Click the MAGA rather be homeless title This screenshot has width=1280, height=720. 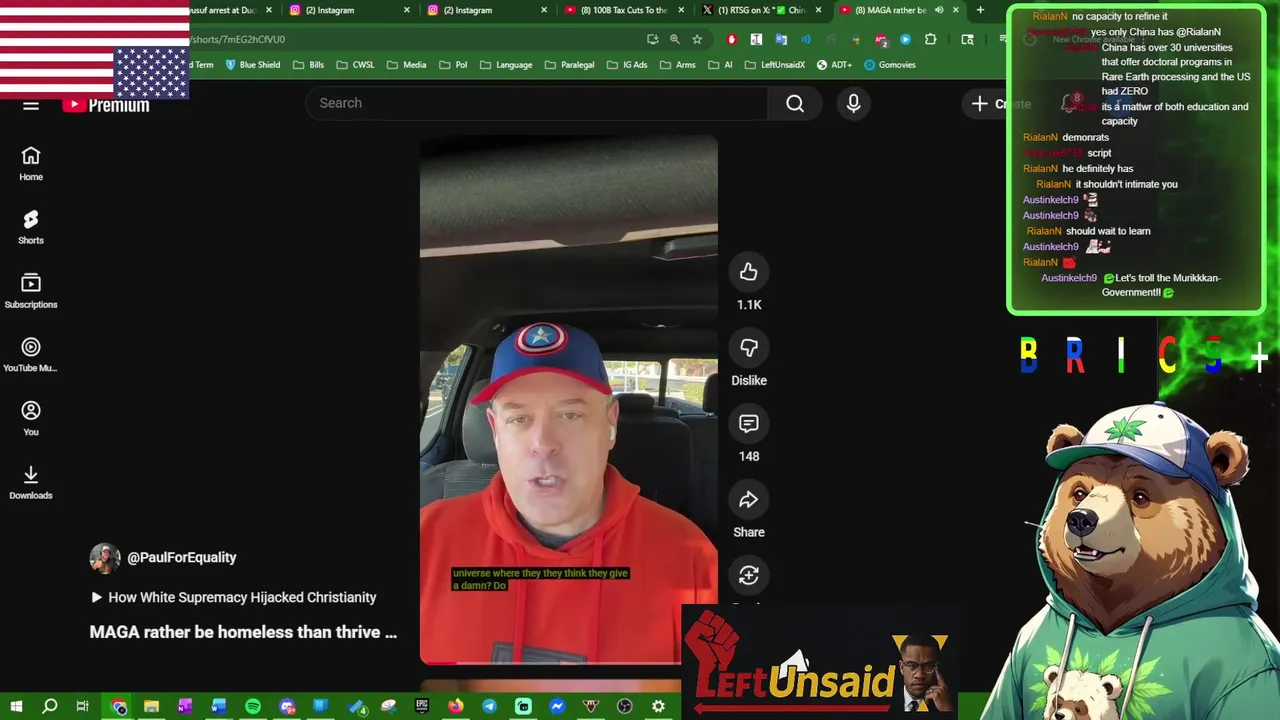243,632
